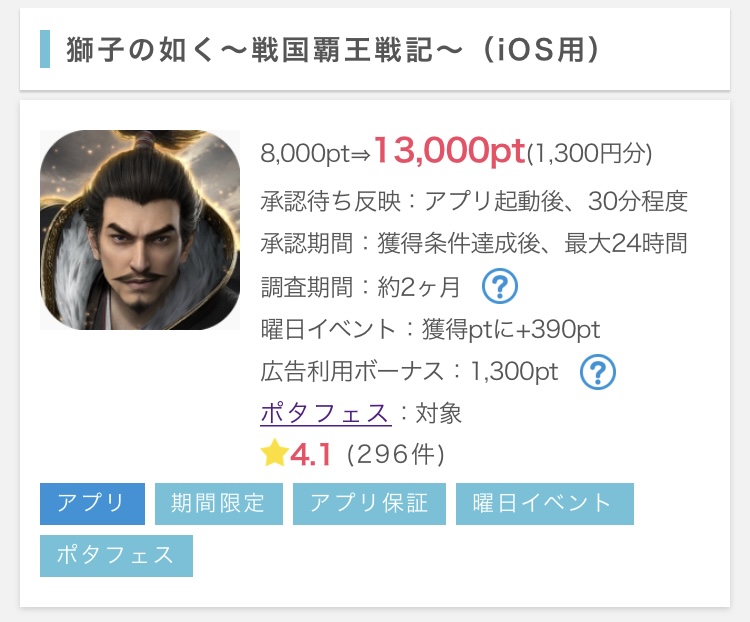The width and height of the screenshot is (750, 622).
Task: Click the 承認期間 information line
Action: [474, 243]
